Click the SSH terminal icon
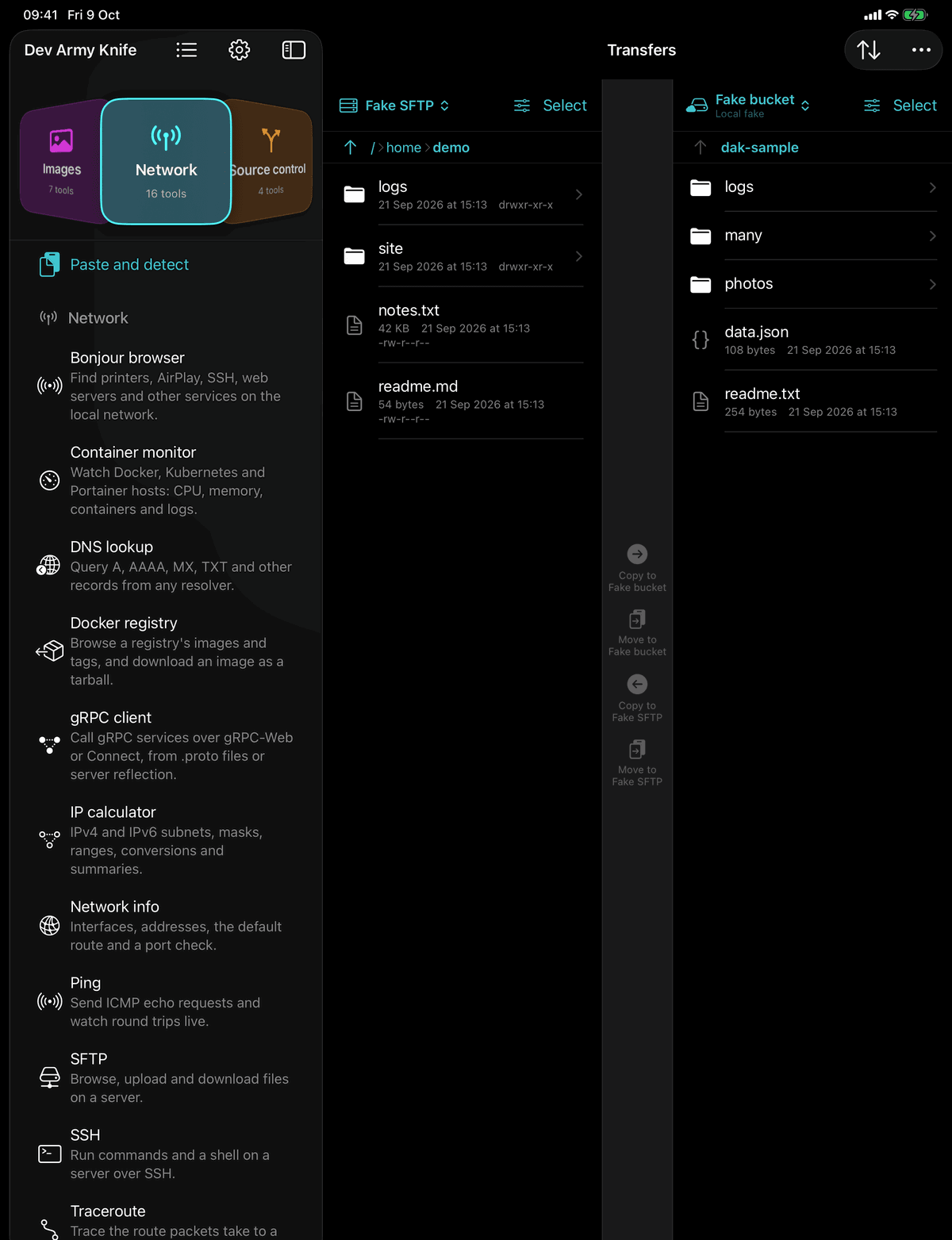Image resolution: width=952 pixels, height=1240 pixels. tap(49, 1154)
